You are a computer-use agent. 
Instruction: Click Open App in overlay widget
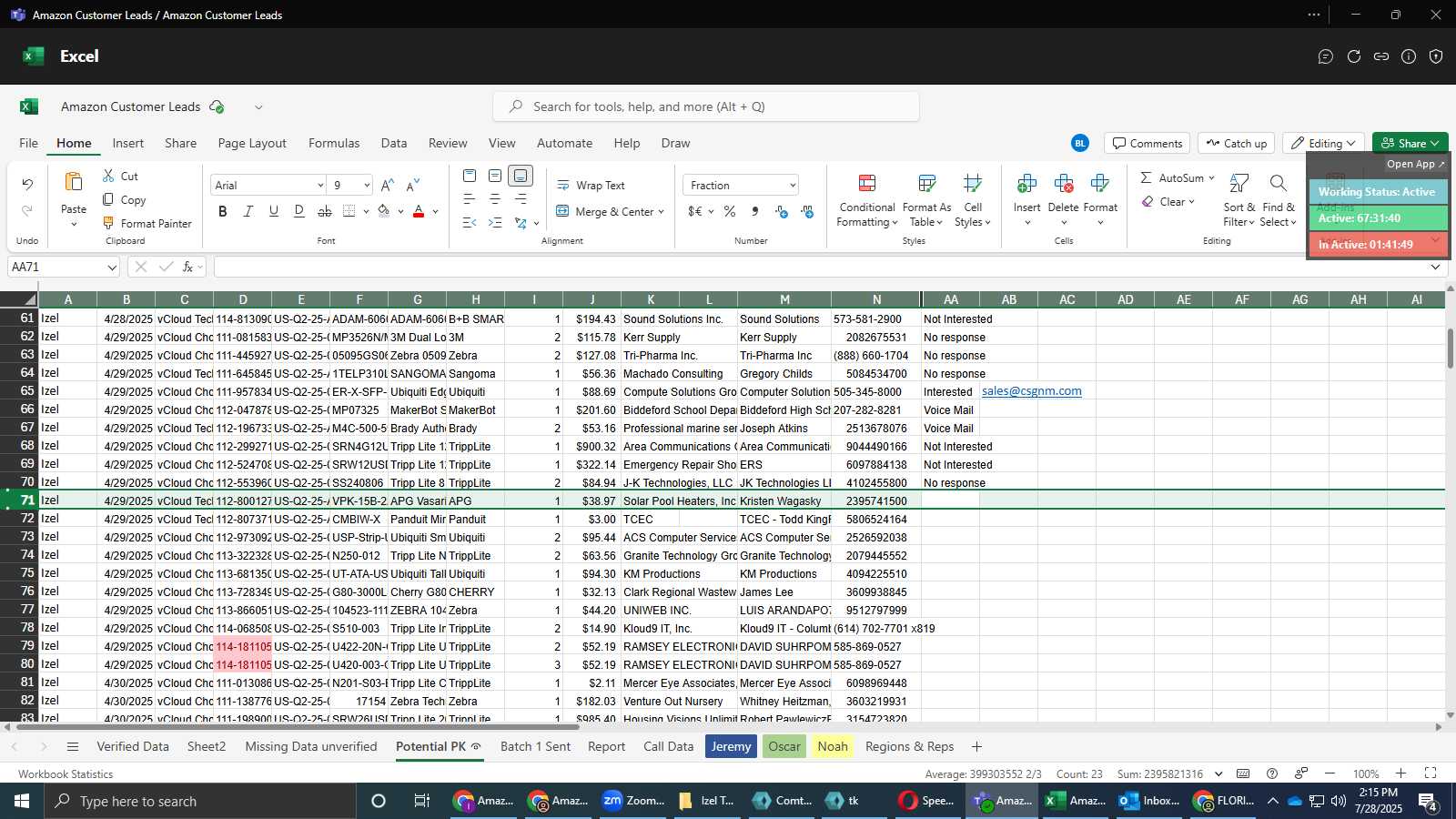coord(1415,164)
